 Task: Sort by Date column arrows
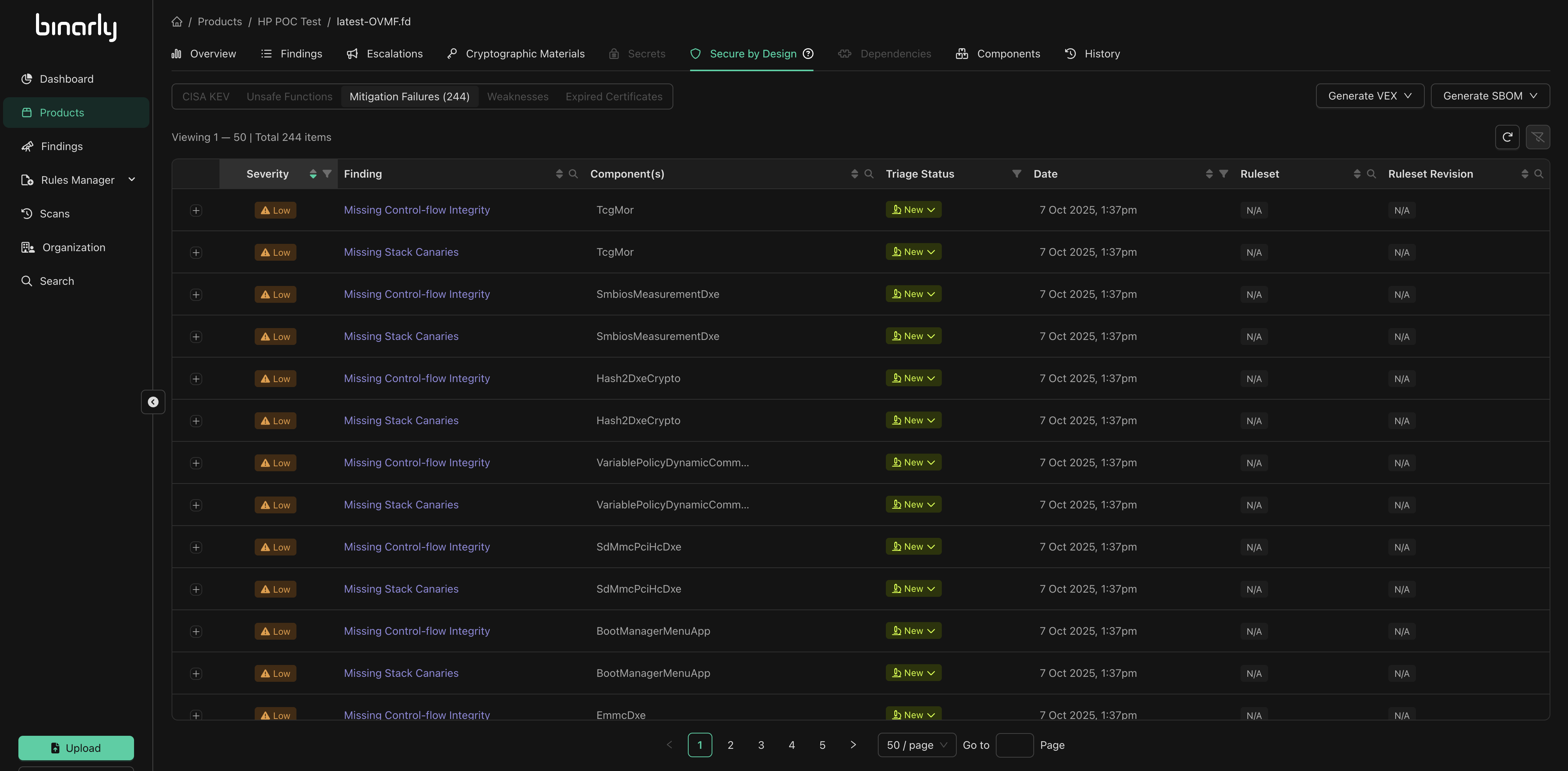(x=1209, y=174)
